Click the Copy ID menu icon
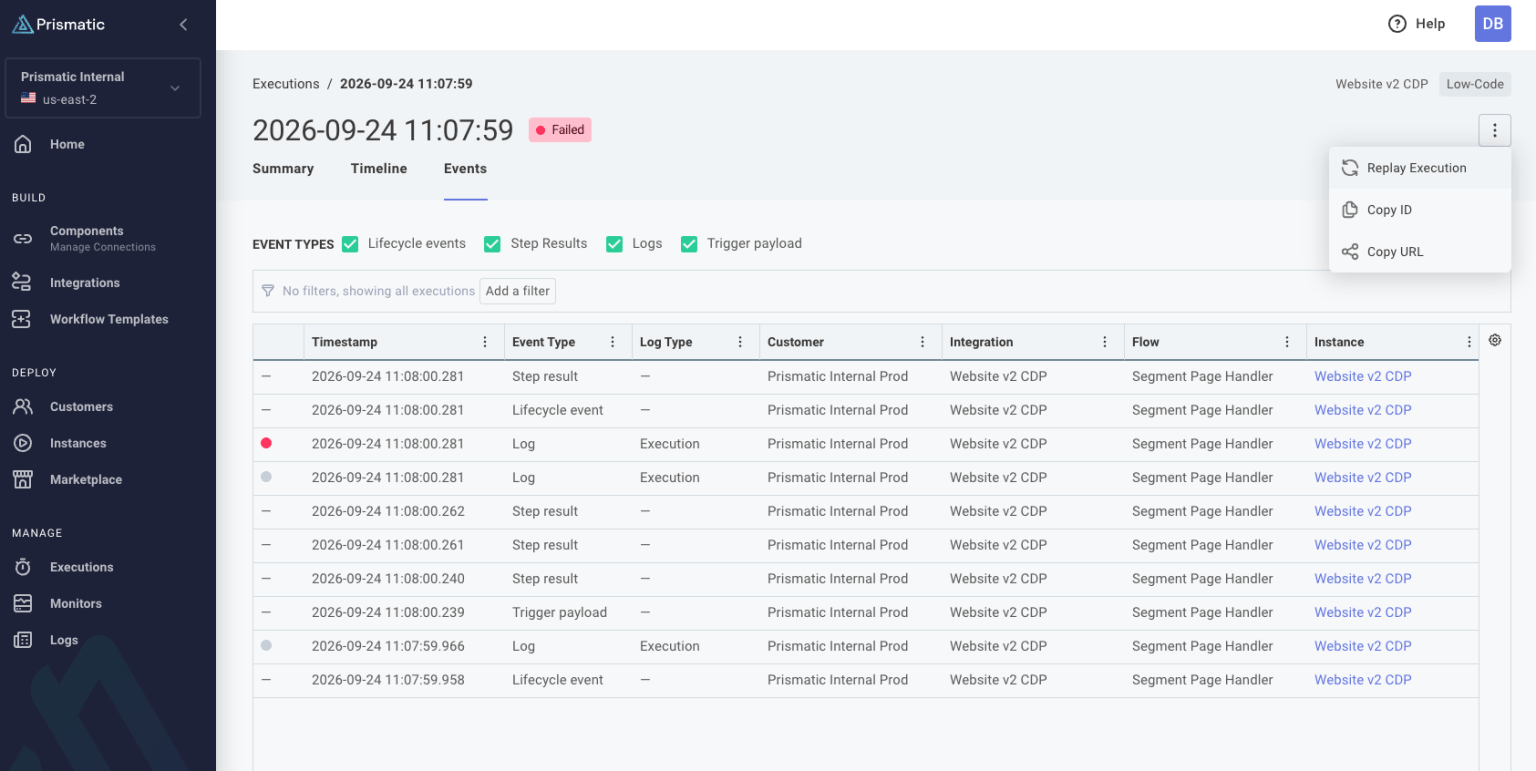Screen dimensions: 1536x771 point(1350,210)
